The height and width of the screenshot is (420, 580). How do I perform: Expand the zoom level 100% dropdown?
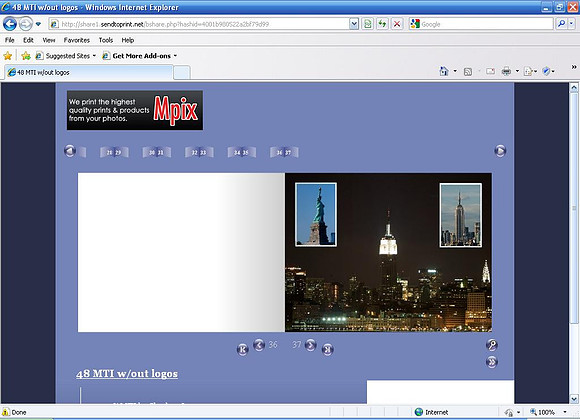click(x=565, y=412)
